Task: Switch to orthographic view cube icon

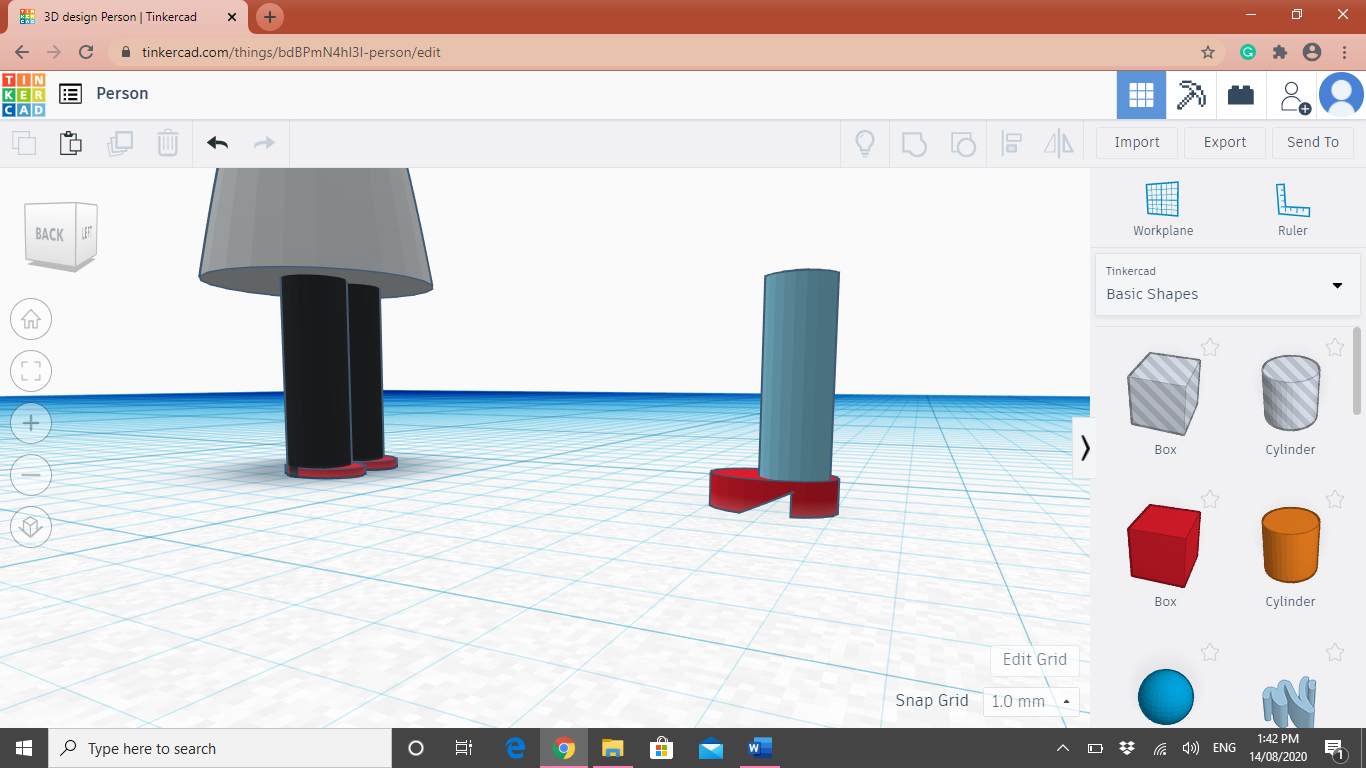Action: pyautogui.click(x=31, y=526)
